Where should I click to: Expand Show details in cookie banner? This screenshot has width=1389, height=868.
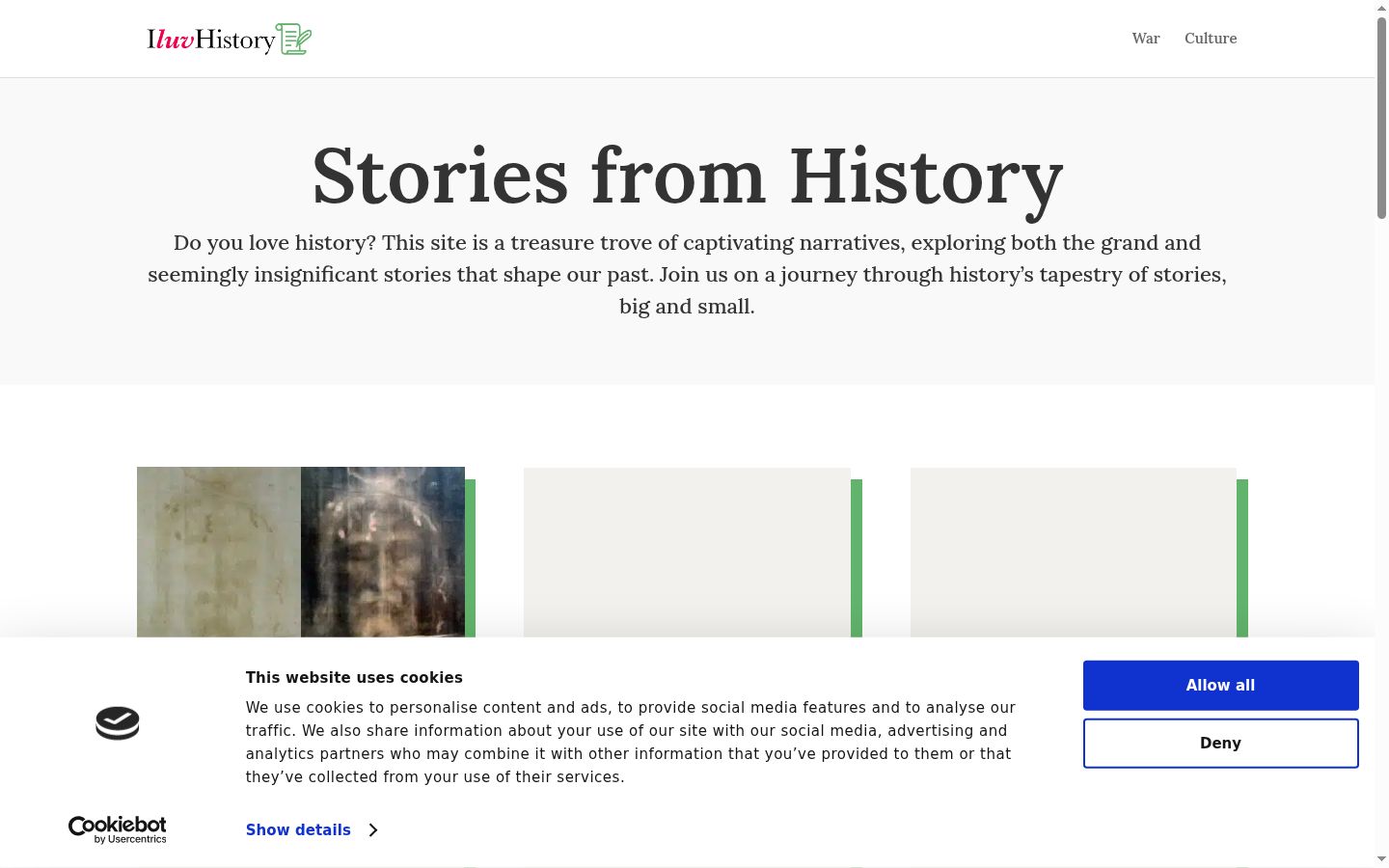click(312, 830)
